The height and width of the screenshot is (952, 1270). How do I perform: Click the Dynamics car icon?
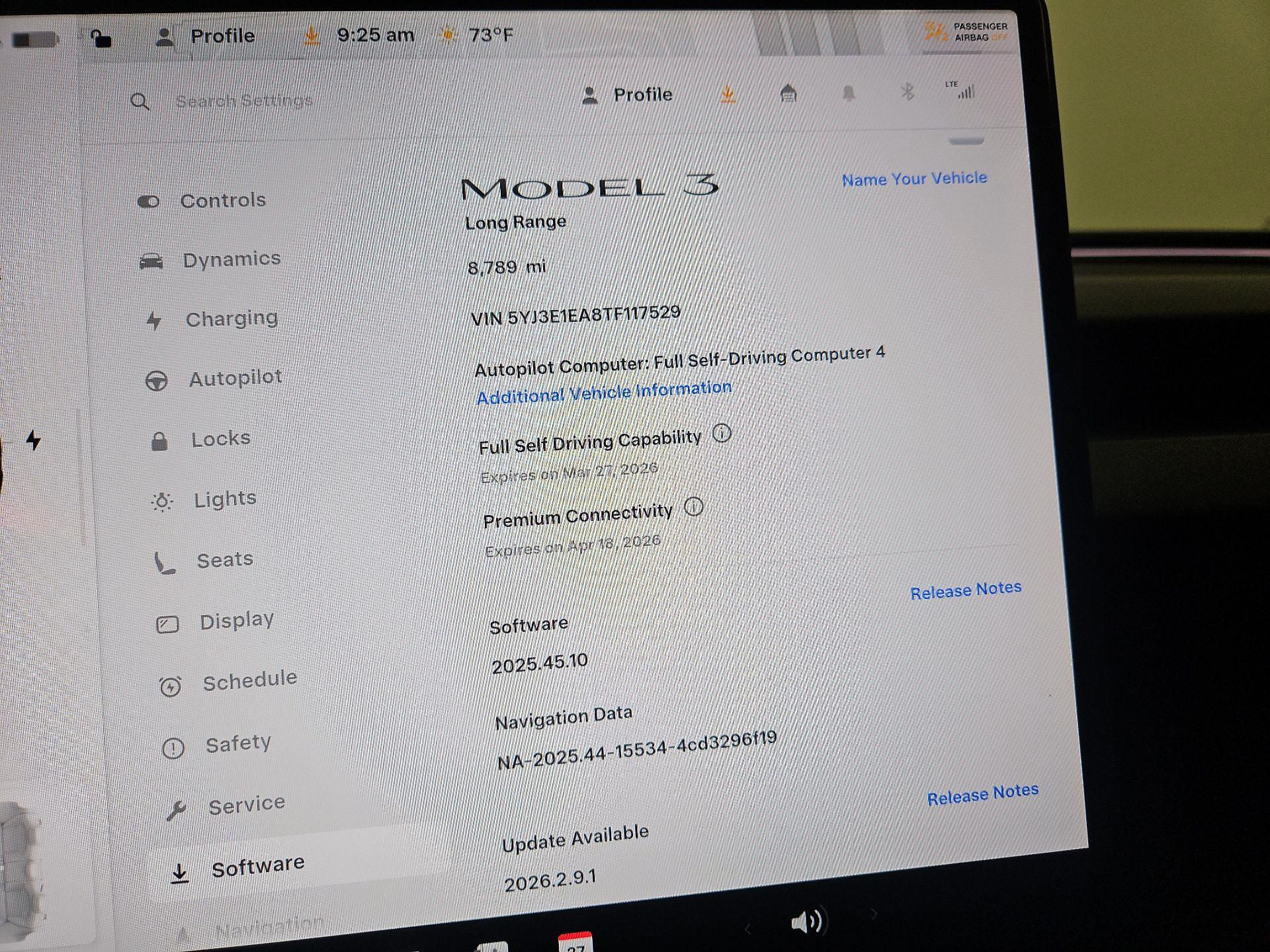(151, 262)
